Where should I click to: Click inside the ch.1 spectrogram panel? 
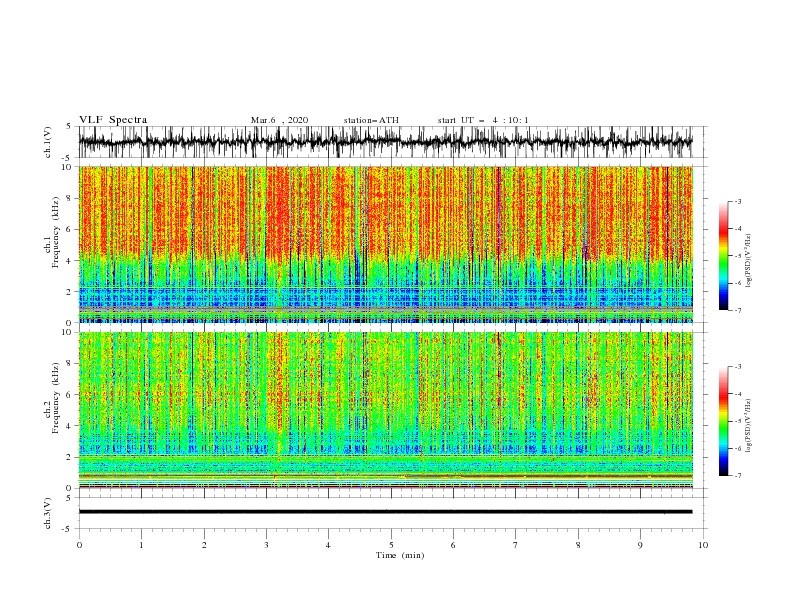[x=385, y=244]
